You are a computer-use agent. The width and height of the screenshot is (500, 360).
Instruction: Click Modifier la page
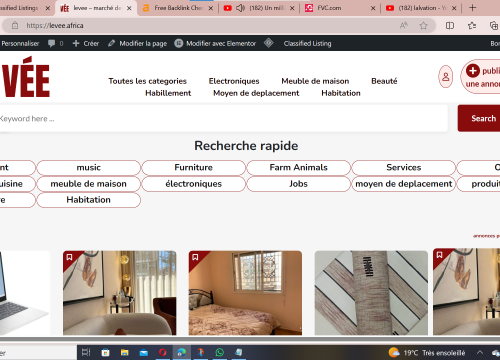coord(137,43)
